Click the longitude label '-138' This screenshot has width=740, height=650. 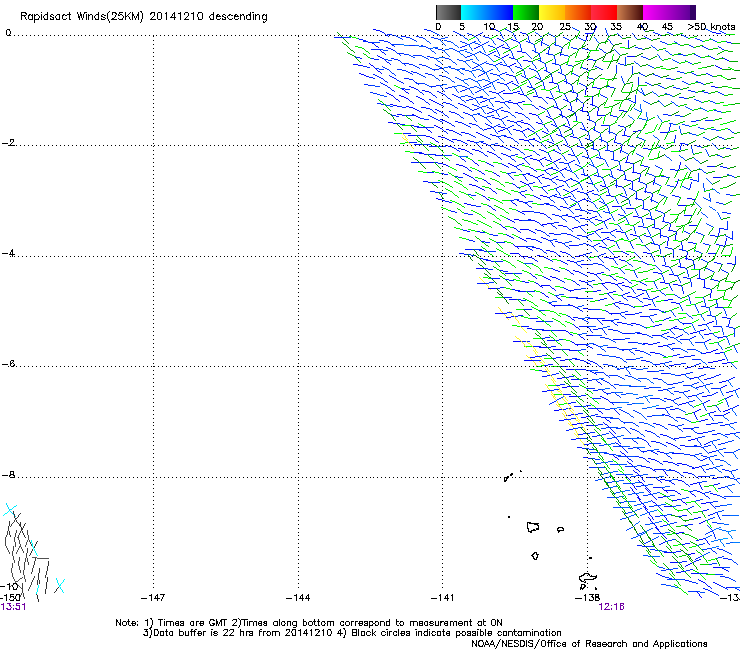[x=587, y=598]
